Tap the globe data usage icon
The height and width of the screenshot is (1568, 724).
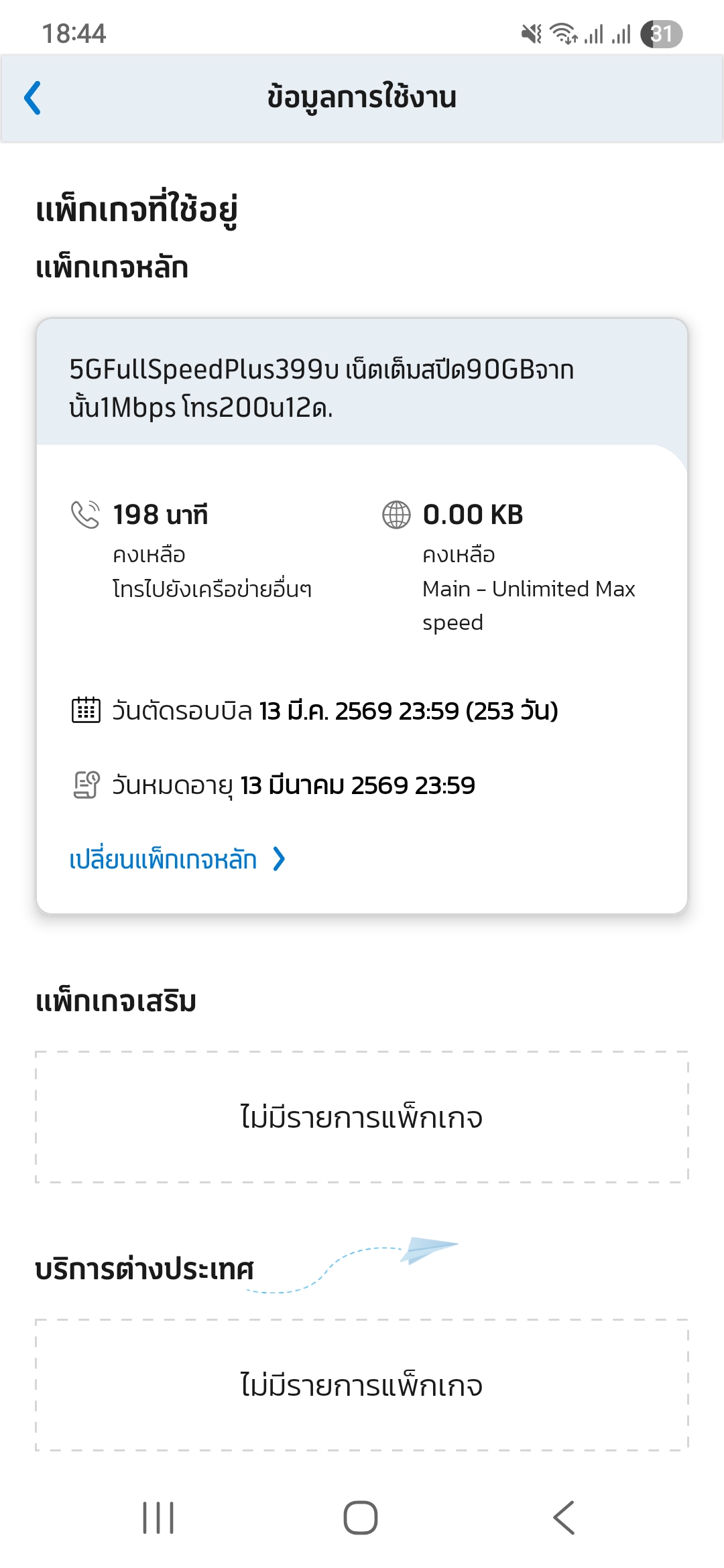(396, 515)
